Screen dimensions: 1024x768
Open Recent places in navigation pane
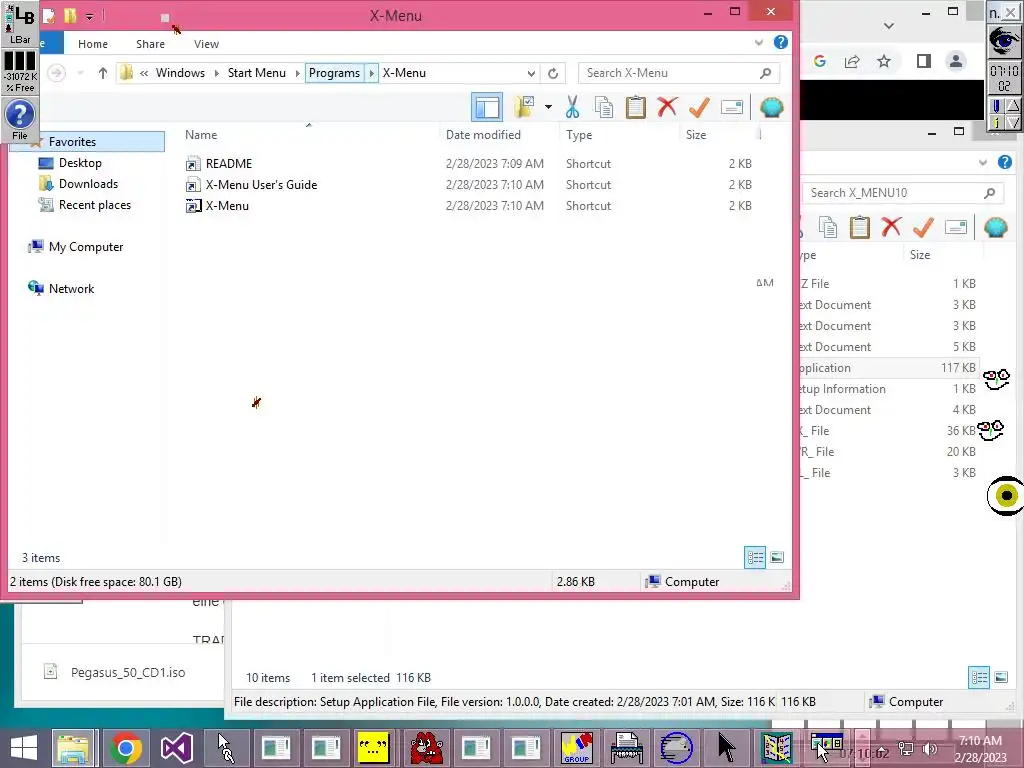95,204
